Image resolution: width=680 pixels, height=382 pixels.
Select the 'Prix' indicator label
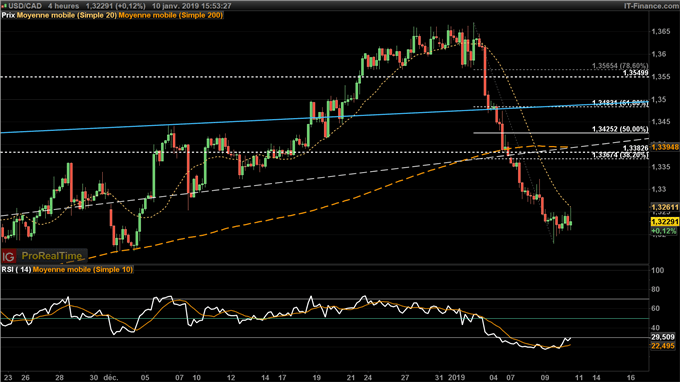pos(8,15)
